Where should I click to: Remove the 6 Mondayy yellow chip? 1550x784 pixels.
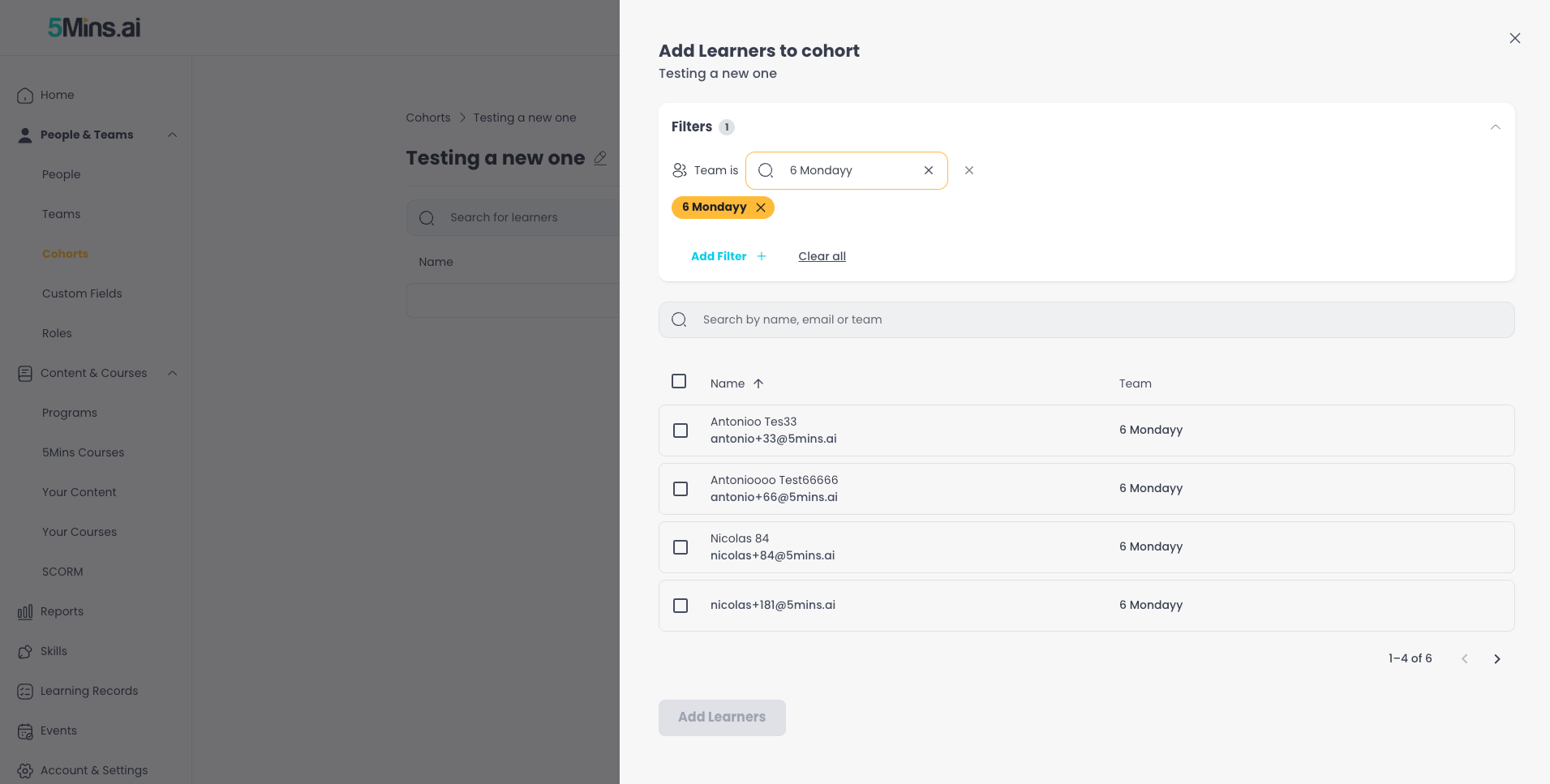click(761, 208)
